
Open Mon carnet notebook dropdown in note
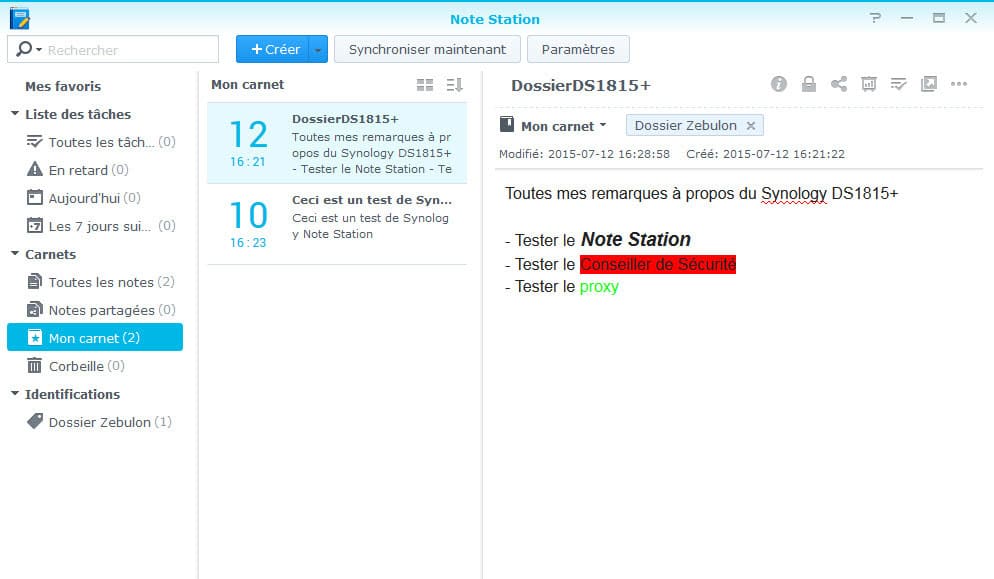(603, 125)
